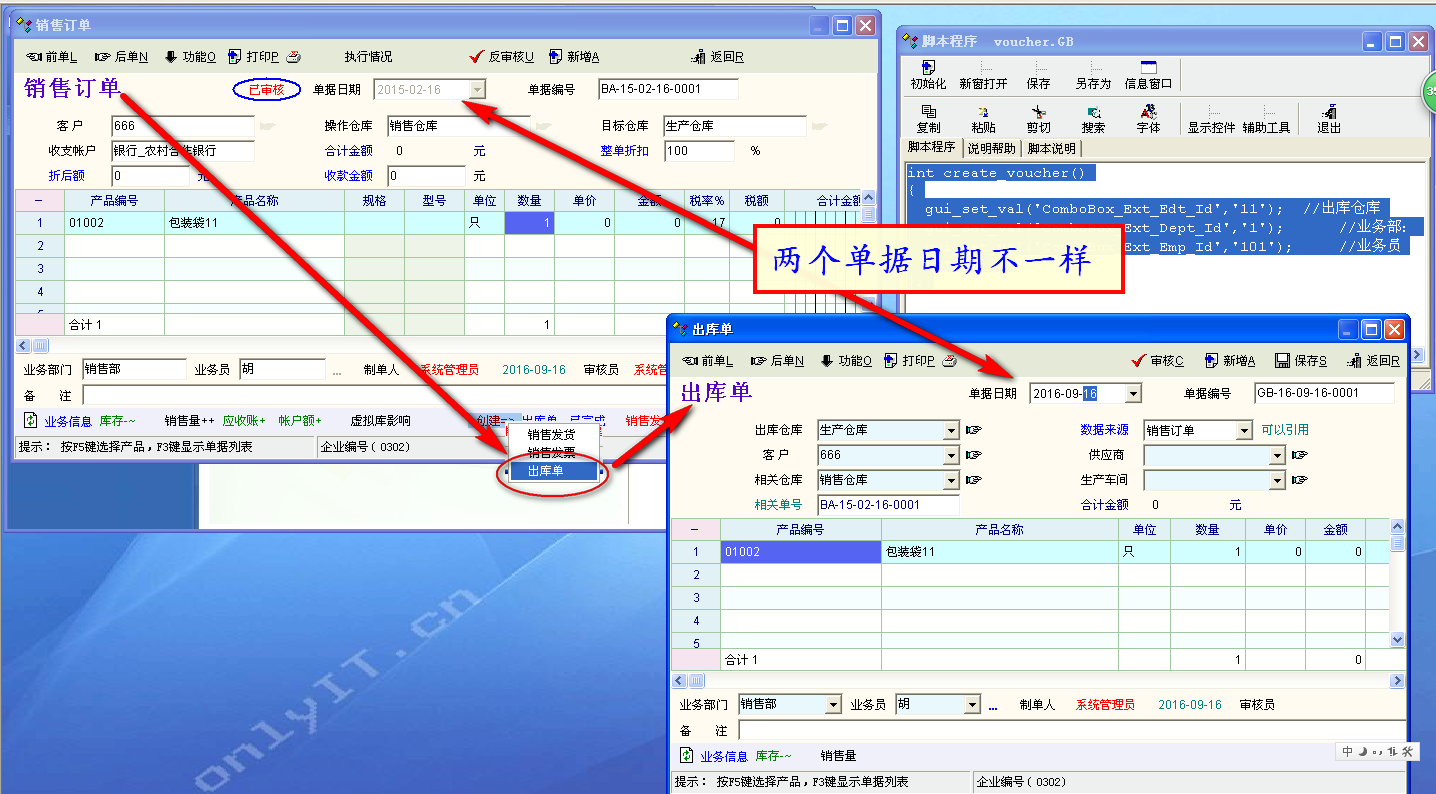Click the 业务信息 link in sales order
The height and width of the screenshot is (794, 1436).
click(68, 421)
